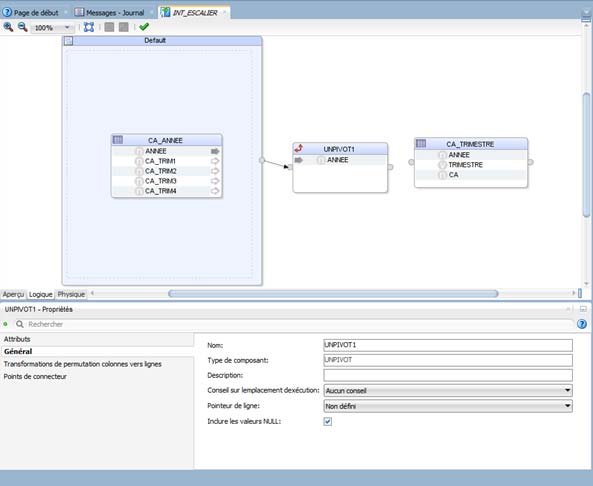593x486 pixels.
Task: Select Points de connecteur section
Action: pos(35,376)
